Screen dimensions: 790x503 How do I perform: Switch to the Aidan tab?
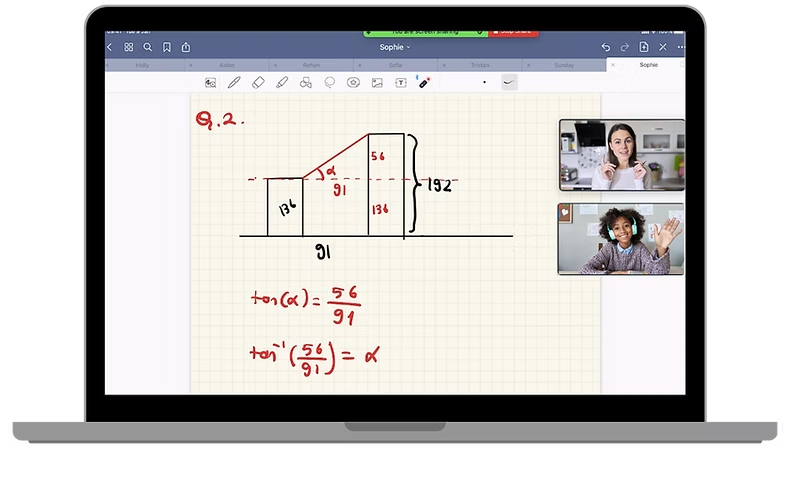pos(227,65)
